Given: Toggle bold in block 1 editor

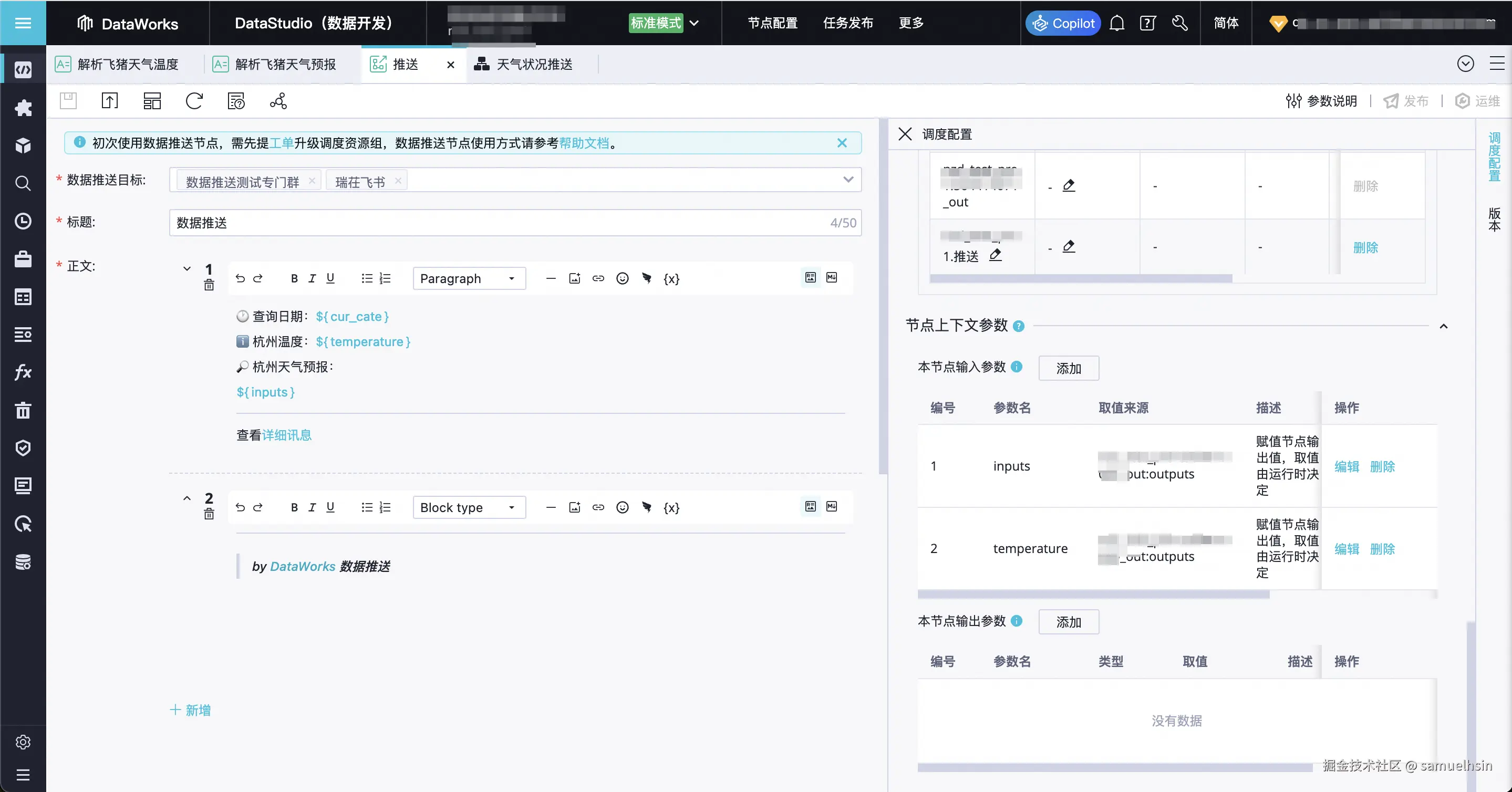Looking at the screenshot, I should pyautogui.click(x=294, y=279).
